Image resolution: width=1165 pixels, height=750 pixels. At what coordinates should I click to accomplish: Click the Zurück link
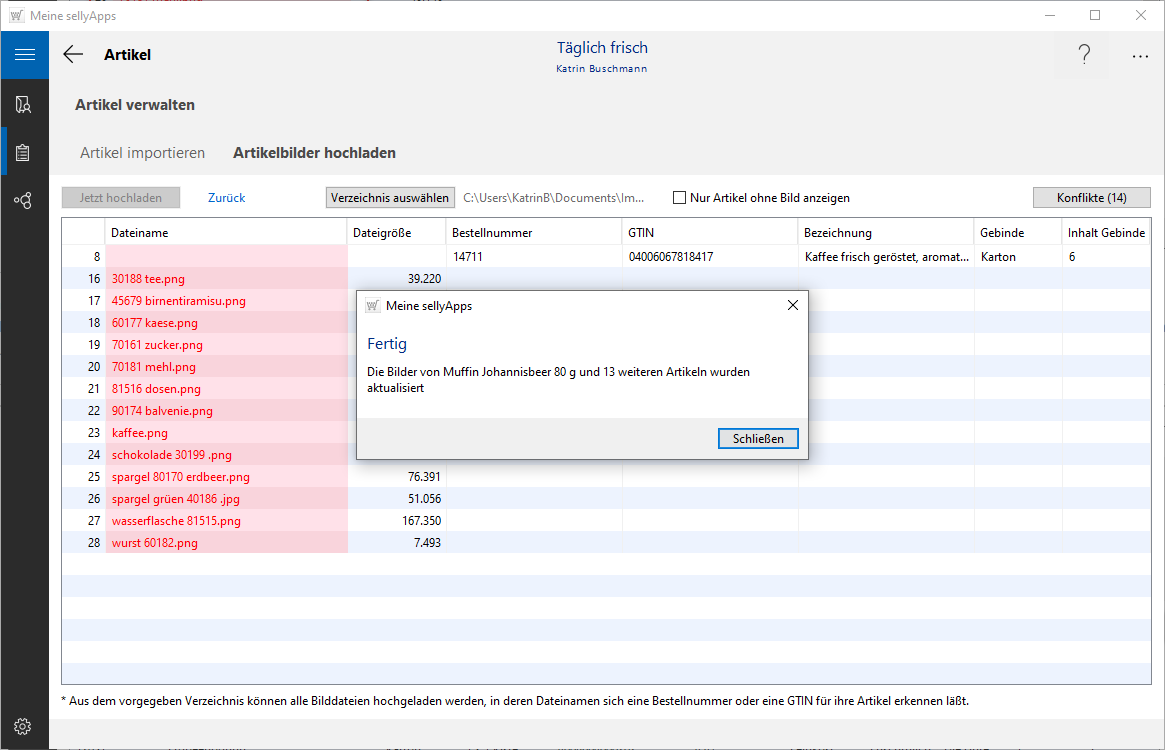[x=226, y=198]
